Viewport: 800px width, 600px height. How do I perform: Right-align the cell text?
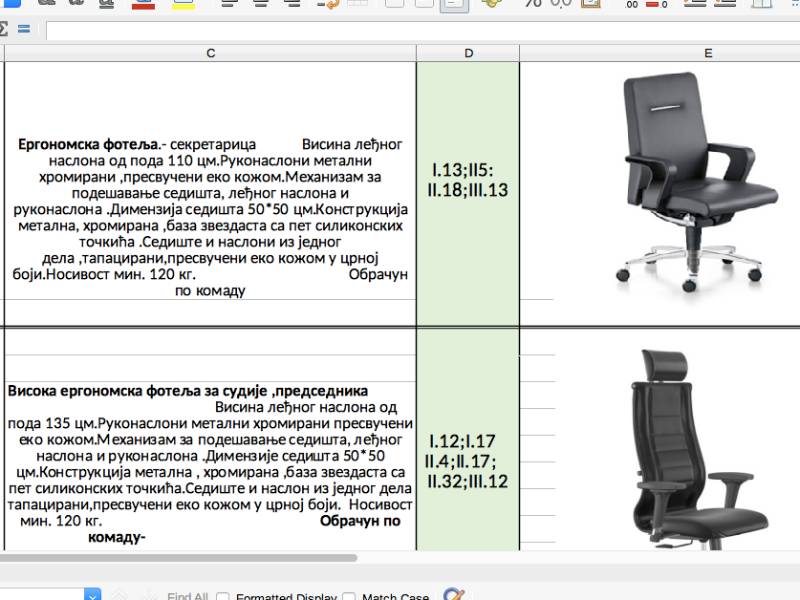294,6
